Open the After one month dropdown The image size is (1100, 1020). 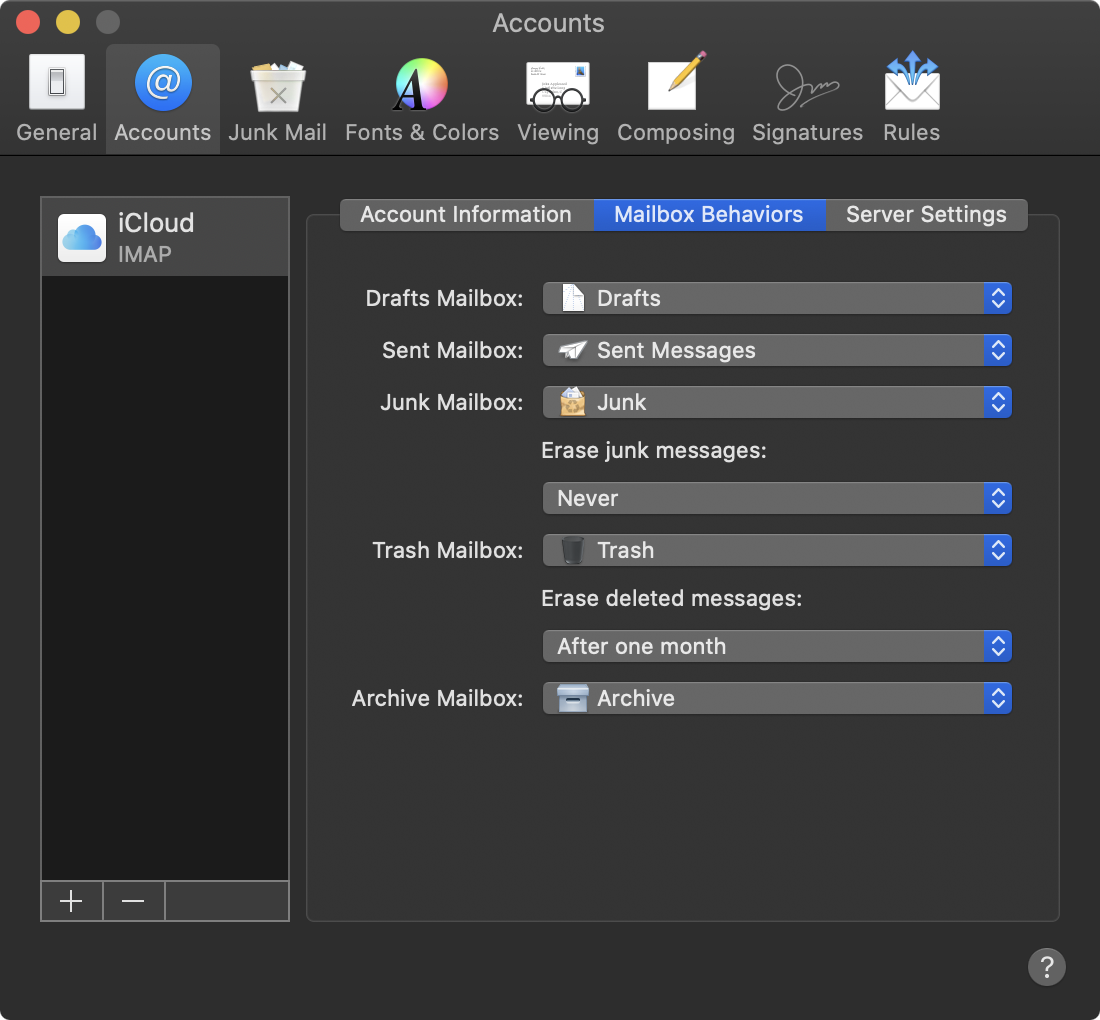pyautogui.click(x=777, y=646)
